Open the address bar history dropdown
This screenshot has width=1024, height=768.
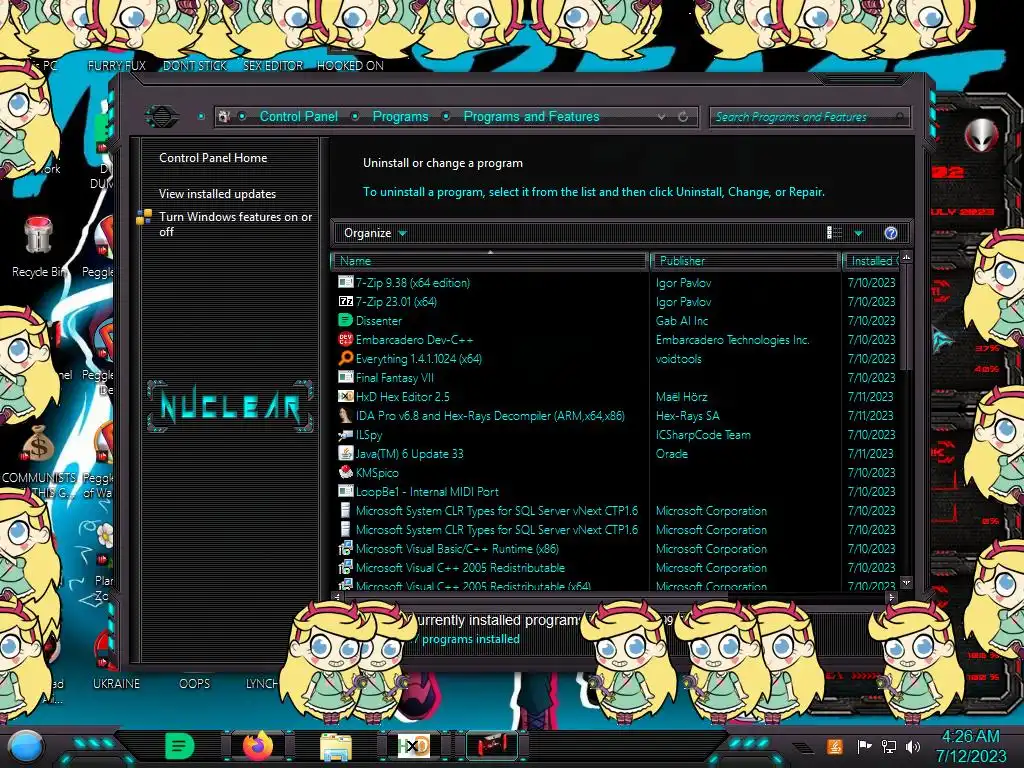pyautogui.click(x=662, y=116)
